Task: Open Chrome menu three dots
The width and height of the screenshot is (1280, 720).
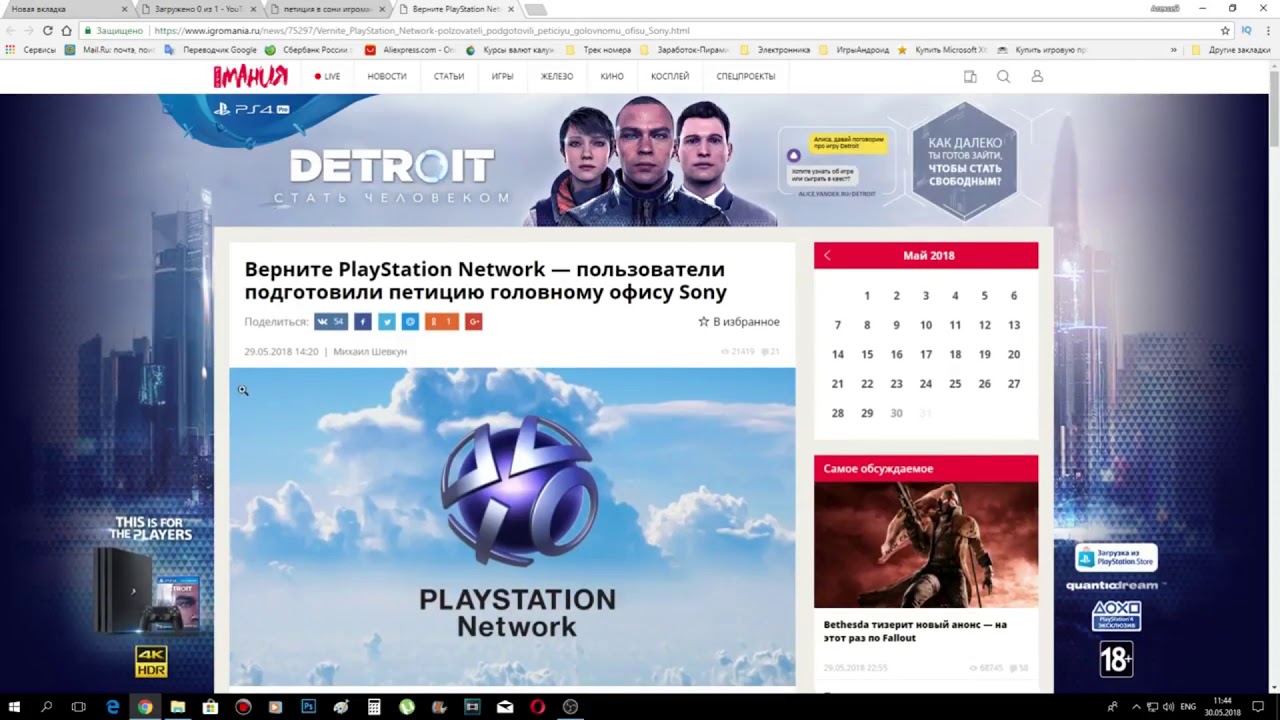Action: (x=1267, y=30)
